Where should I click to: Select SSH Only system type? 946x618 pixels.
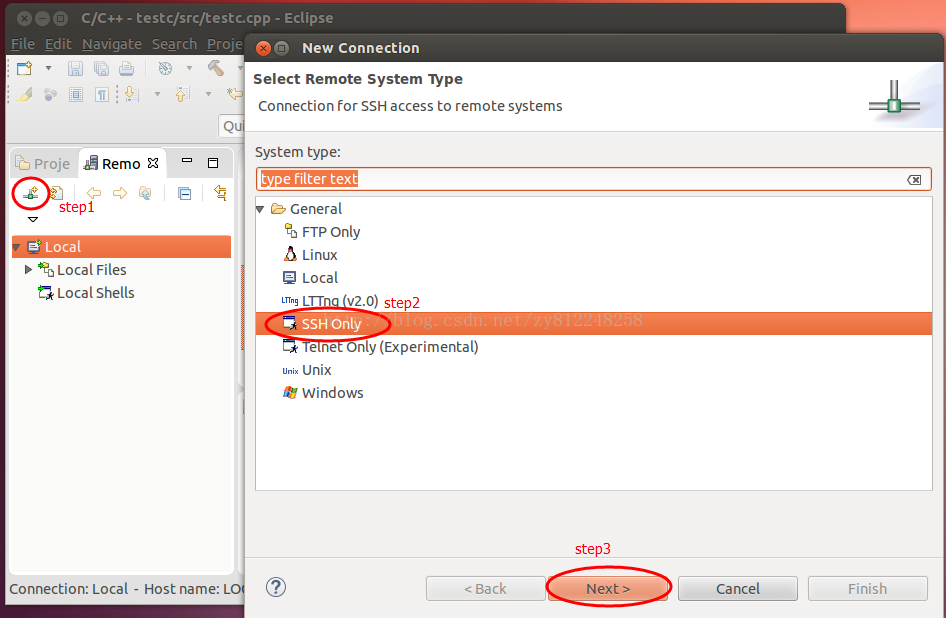(594, 323)
